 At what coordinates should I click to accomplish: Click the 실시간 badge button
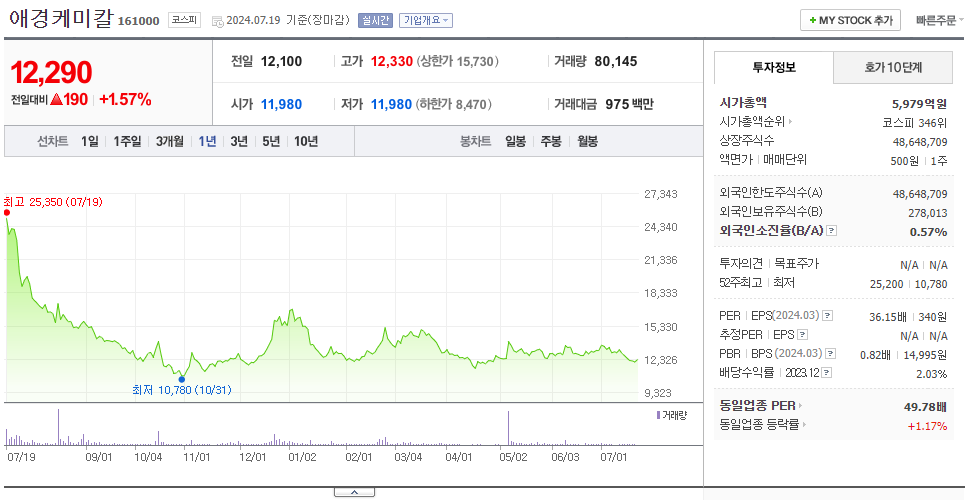coord(375,20)
